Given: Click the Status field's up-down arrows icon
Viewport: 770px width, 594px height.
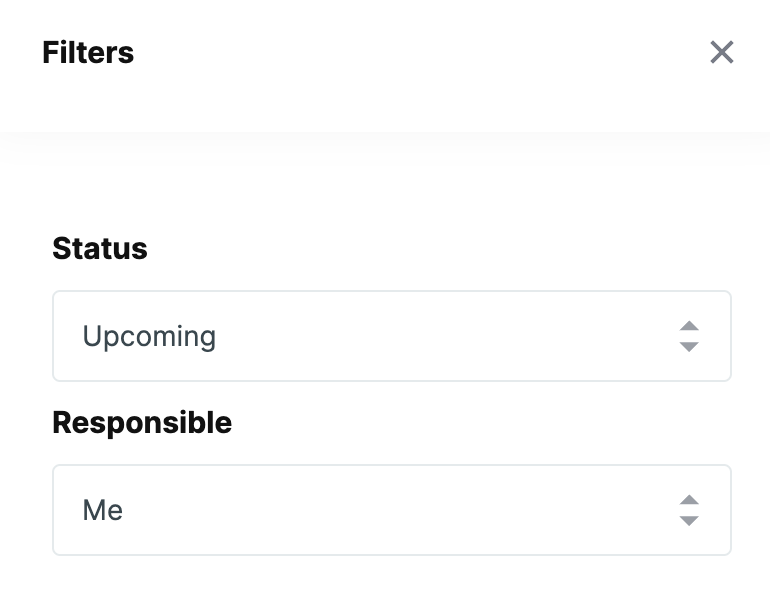Looking at the screenshot, I should point(688,336).
